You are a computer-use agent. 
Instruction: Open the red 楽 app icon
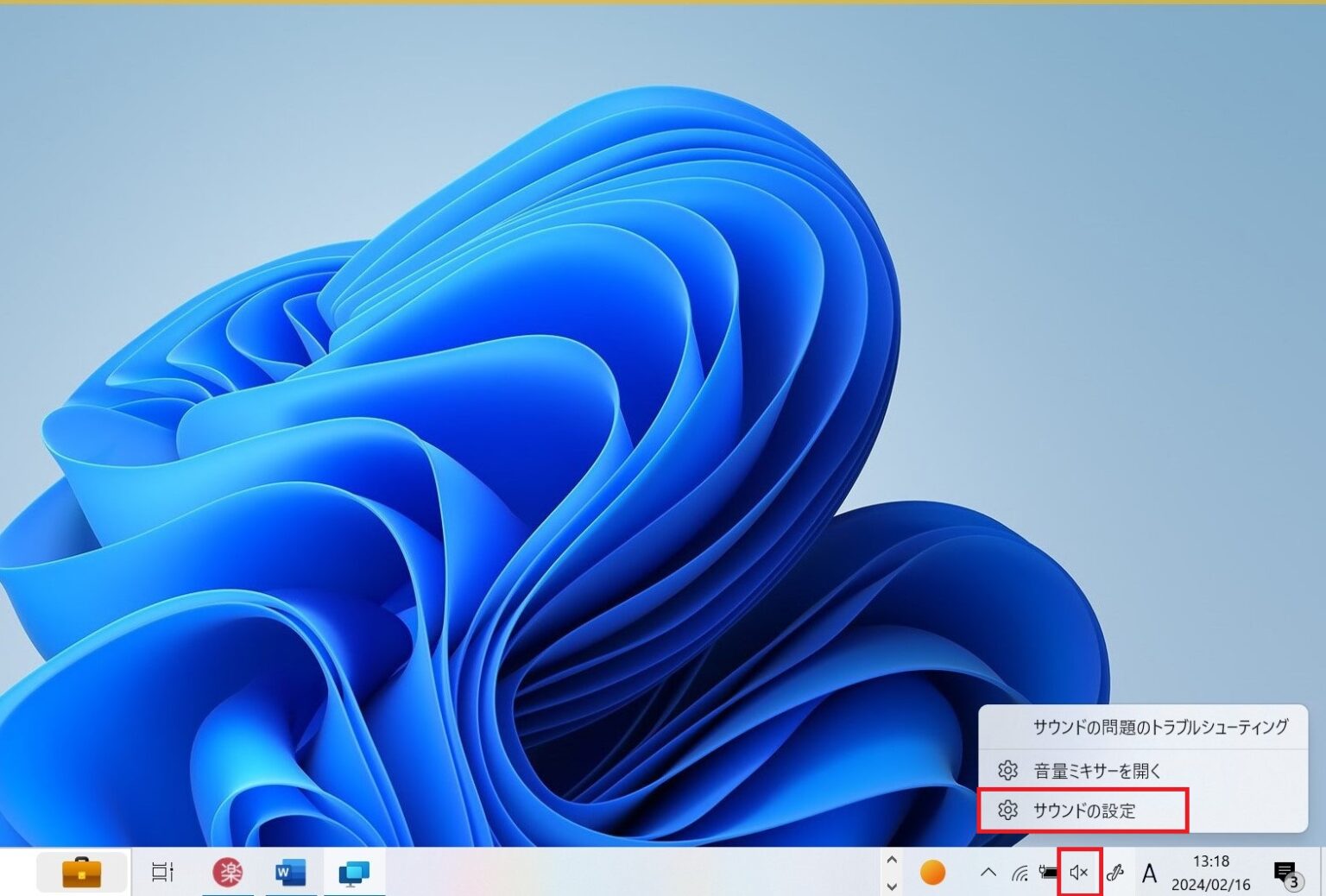pos(228,873)
